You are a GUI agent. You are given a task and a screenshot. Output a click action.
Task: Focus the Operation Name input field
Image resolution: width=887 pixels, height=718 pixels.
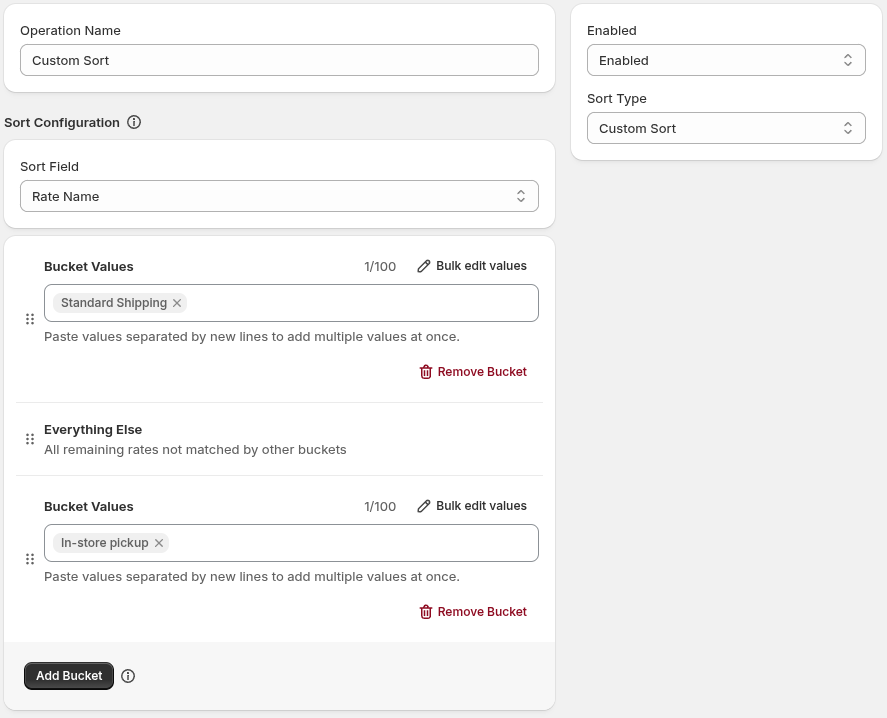pyautogui.click(x=279, y=60)
